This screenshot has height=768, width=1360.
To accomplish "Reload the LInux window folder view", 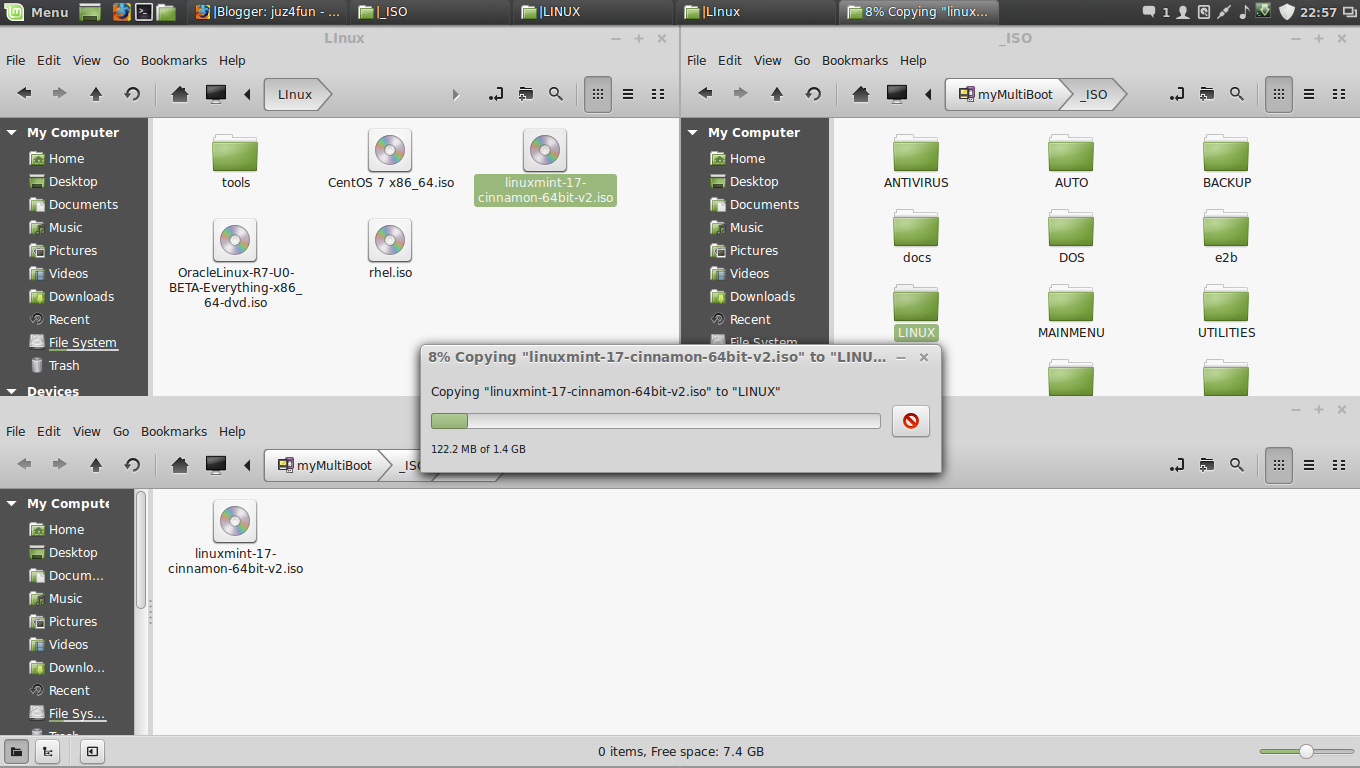I will pos(132,94).
